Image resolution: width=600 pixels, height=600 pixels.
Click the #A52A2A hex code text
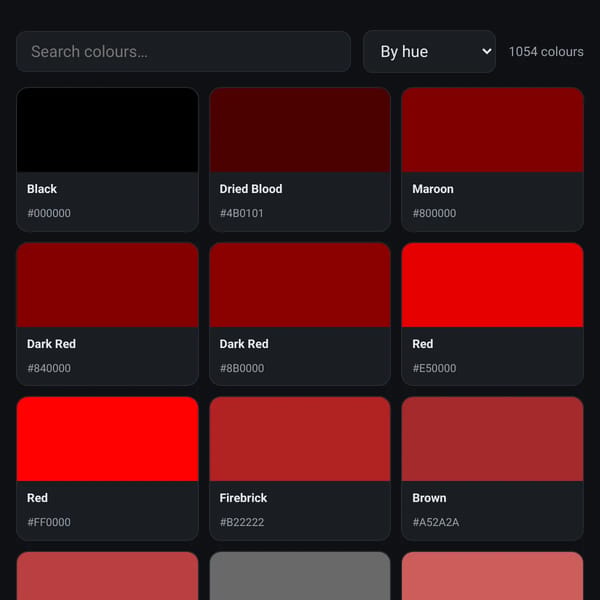click(436, 522)
